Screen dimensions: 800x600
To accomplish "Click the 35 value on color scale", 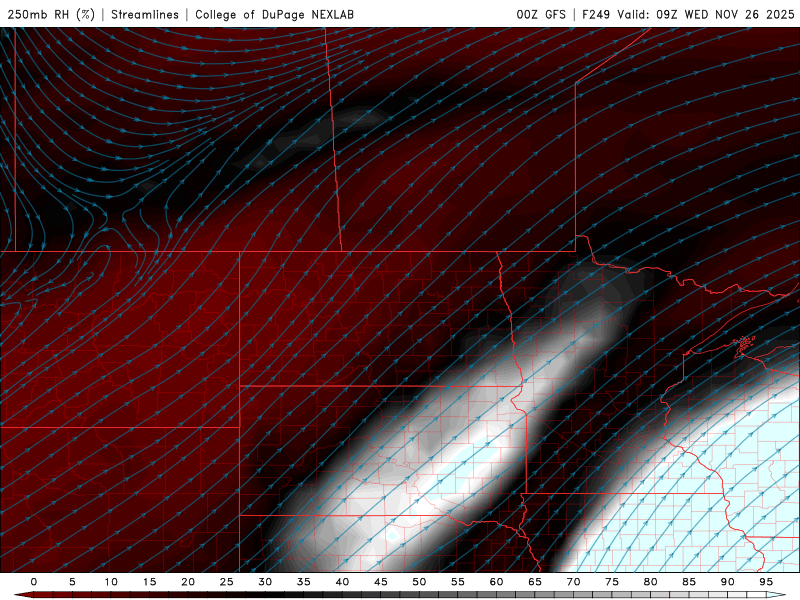I will 304,582.
